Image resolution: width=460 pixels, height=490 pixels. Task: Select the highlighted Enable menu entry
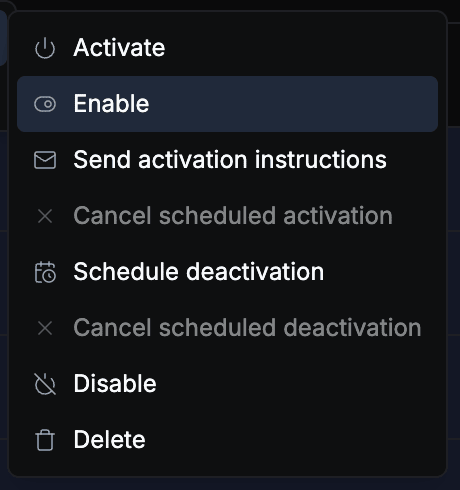pyautogui.click(x=227, y=104)
